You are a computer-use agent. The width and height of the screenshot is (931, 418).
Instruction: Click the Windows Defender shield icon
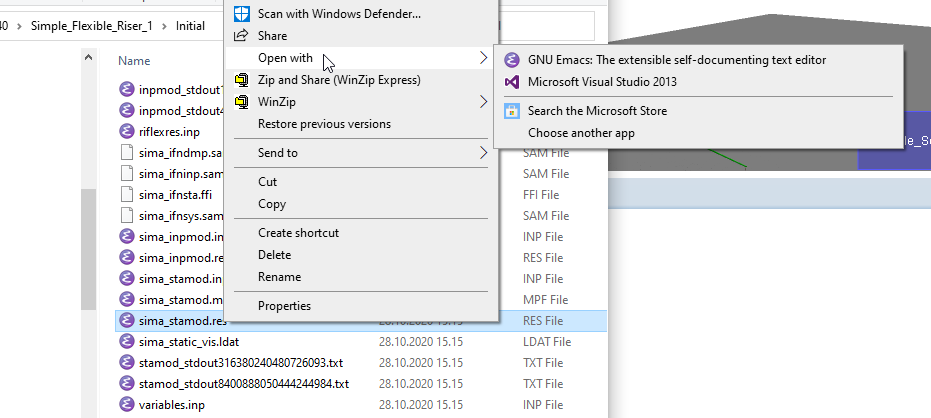pyautogui.click(x=241, y=14)
